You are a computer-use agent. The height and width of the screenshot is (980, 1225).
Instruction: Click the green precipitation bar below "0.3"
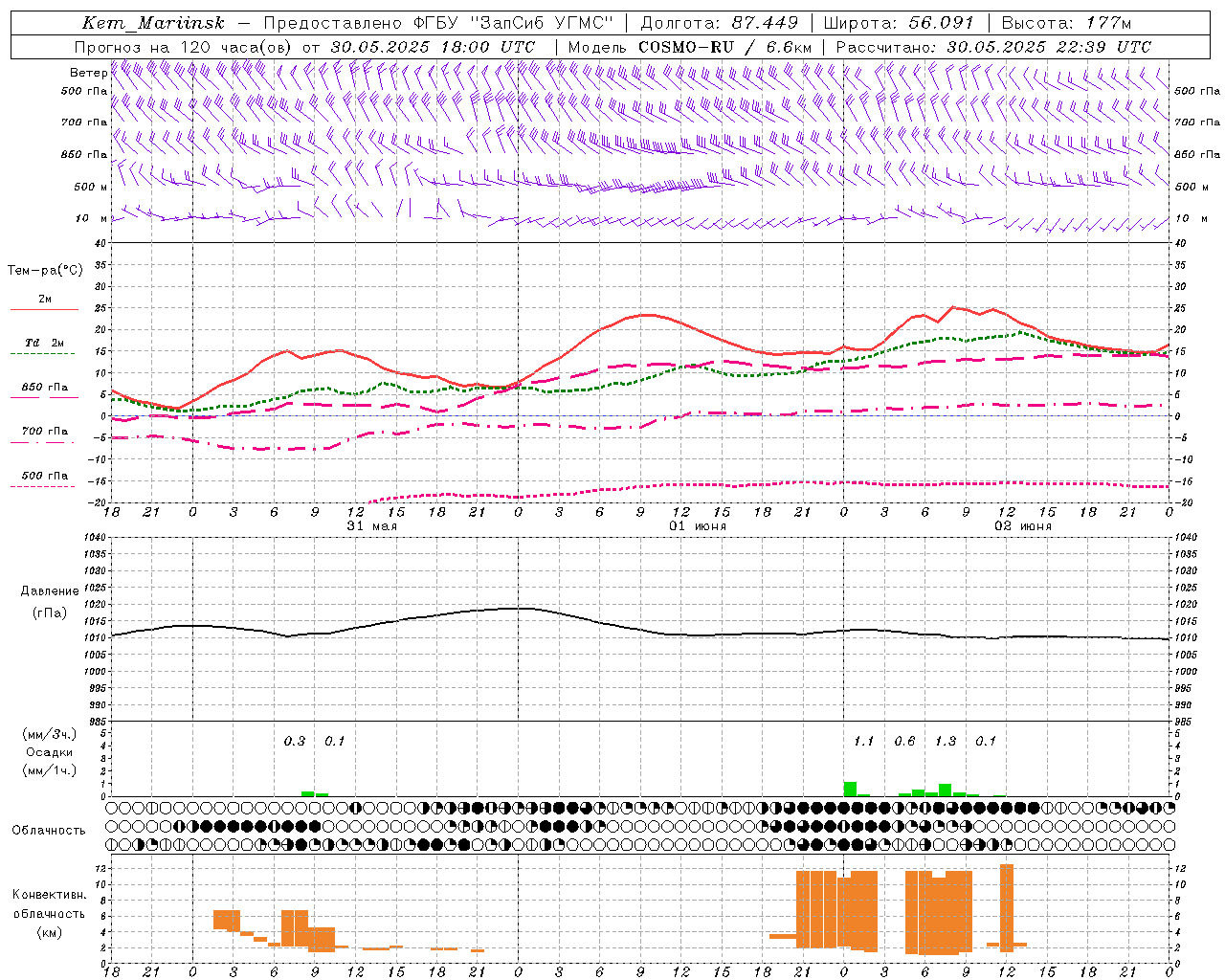click(307, 793)
